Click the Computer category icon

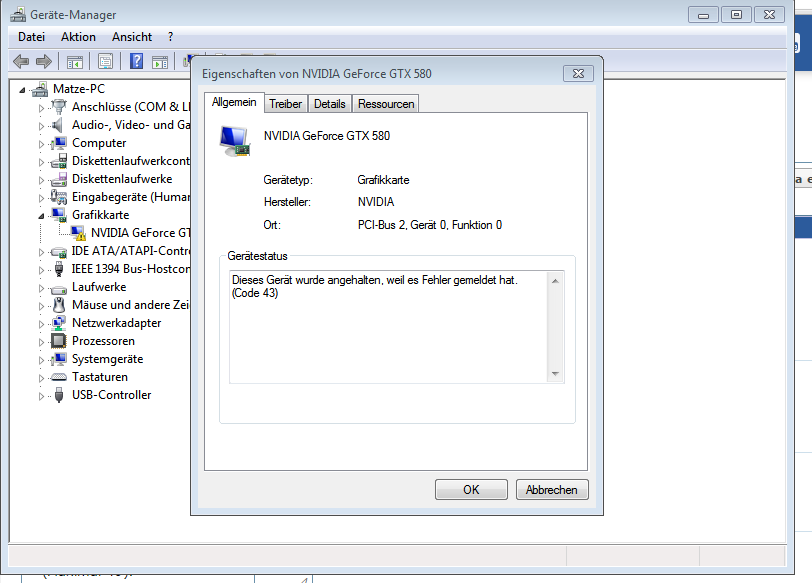tap(59, 143)
